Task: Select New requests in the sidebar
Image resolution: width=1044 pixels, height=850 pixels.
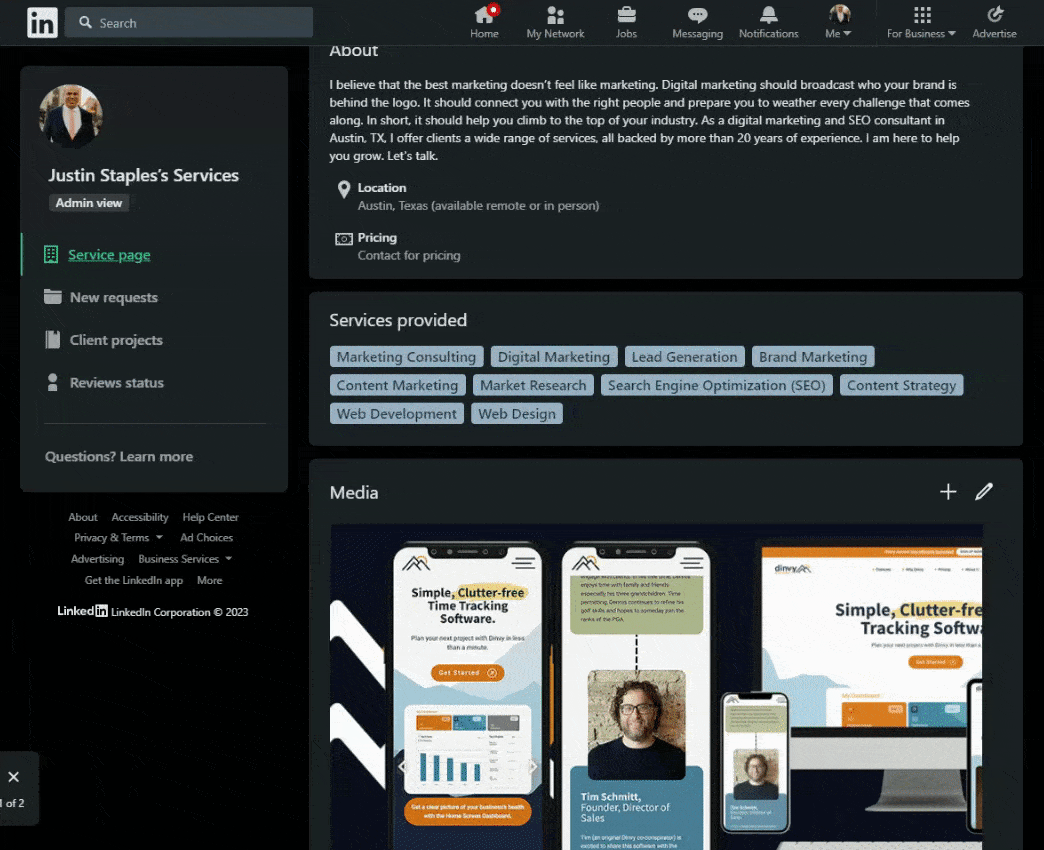Action: [114, 298]
